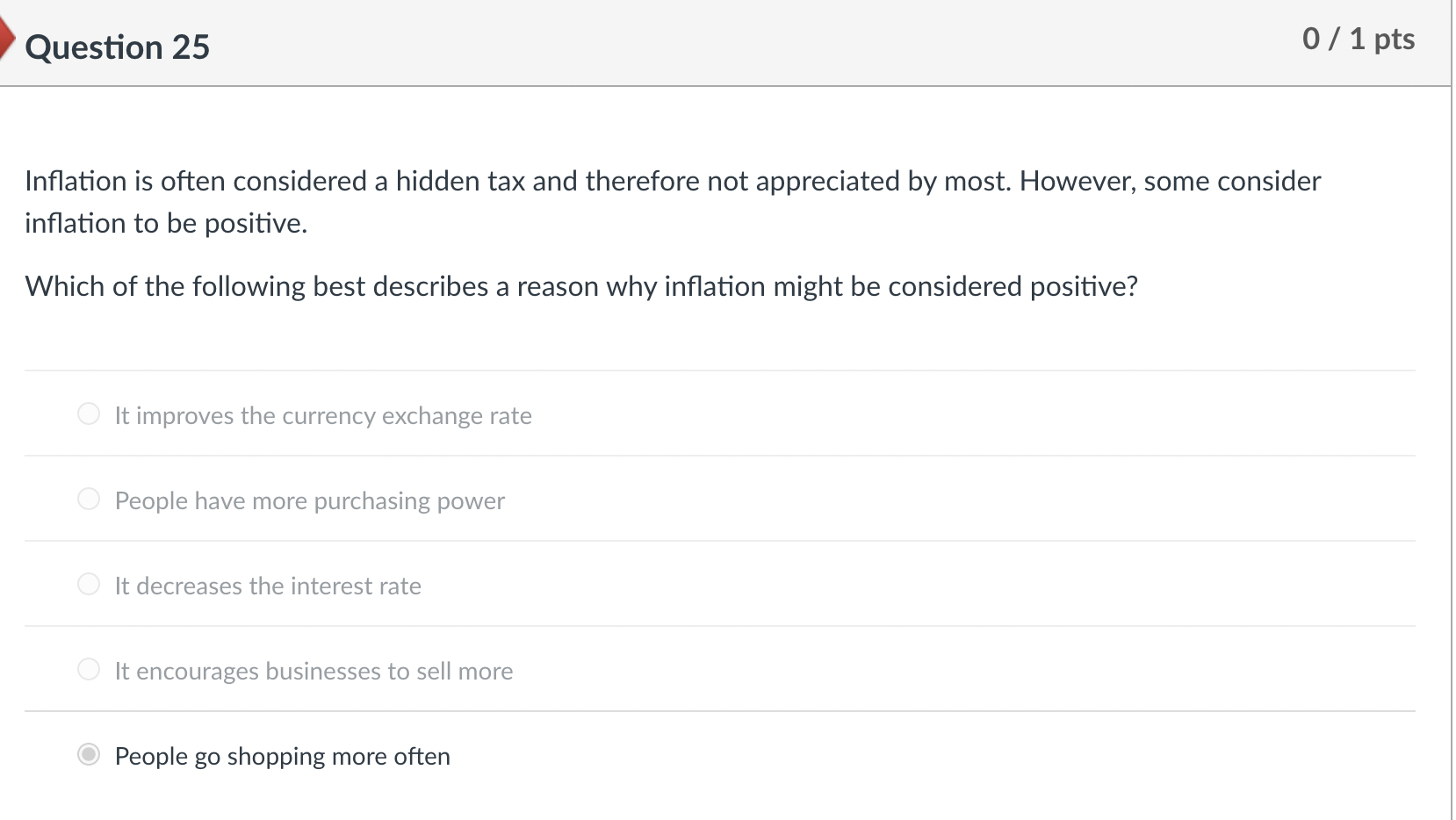This screenshot has width=1456, height=820.
Task: Select the radio button for 'It improves the currency exchange rate'
Action: [88, 414]
